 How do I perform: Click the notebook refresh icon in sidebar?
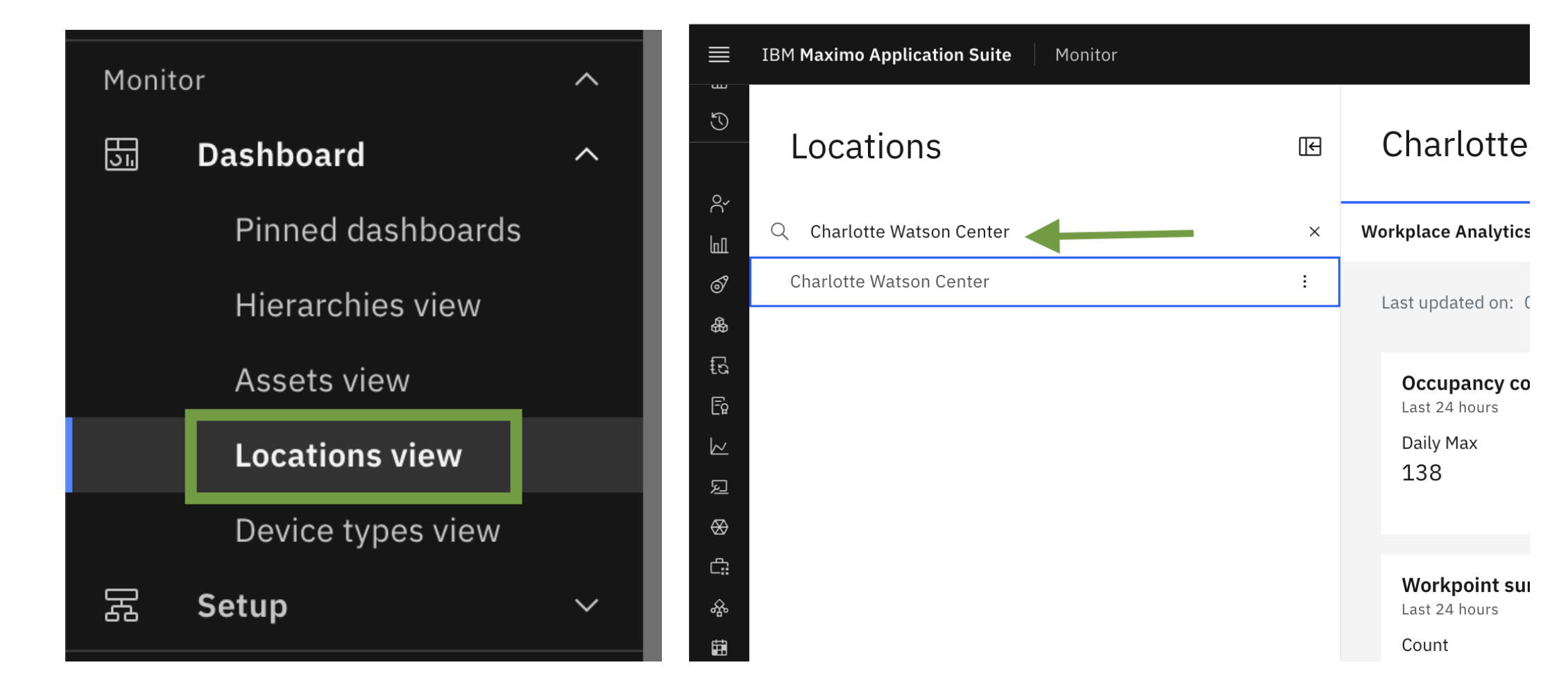[x=719, y=366]
